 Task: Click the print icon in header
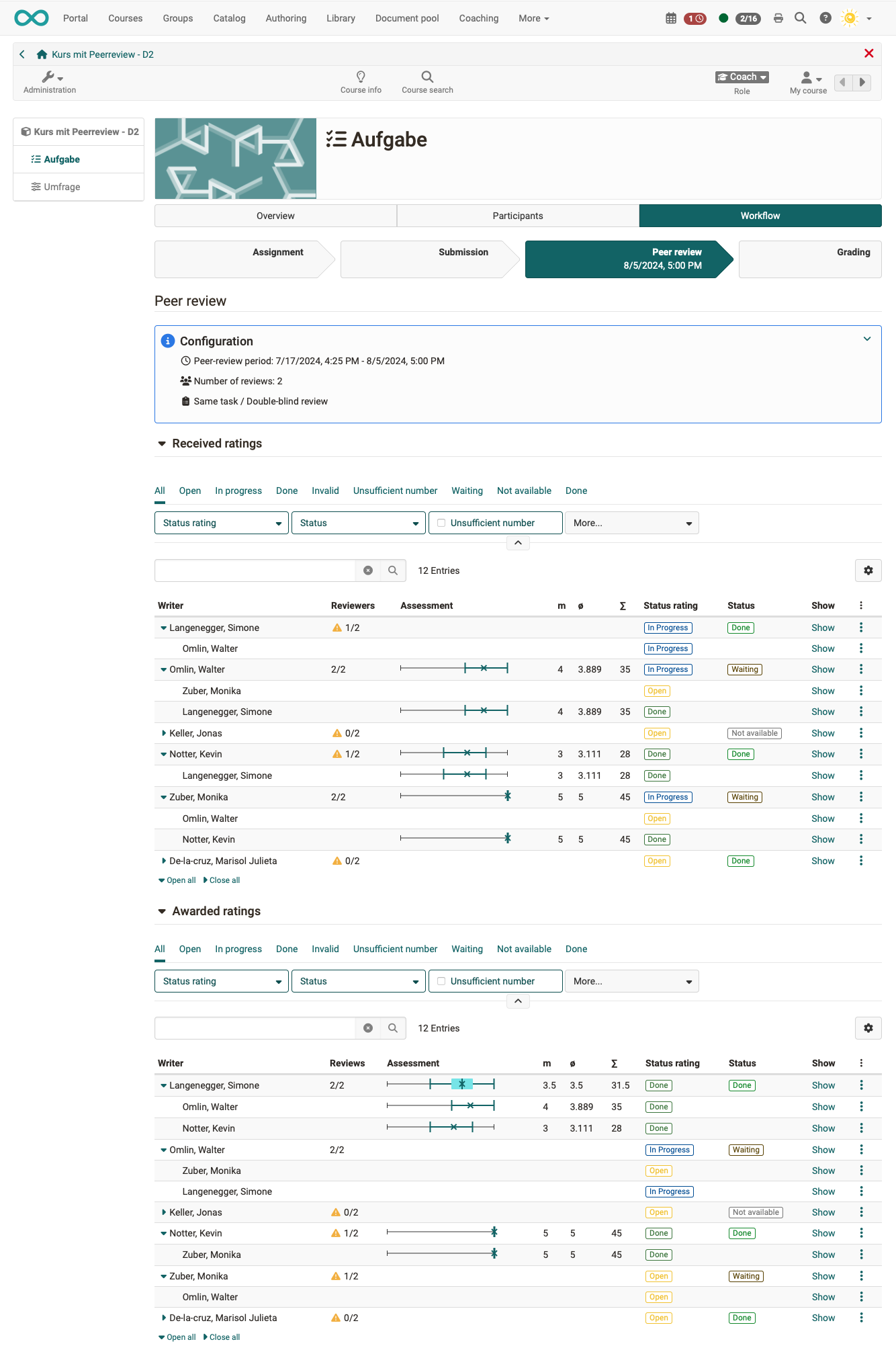778,18
